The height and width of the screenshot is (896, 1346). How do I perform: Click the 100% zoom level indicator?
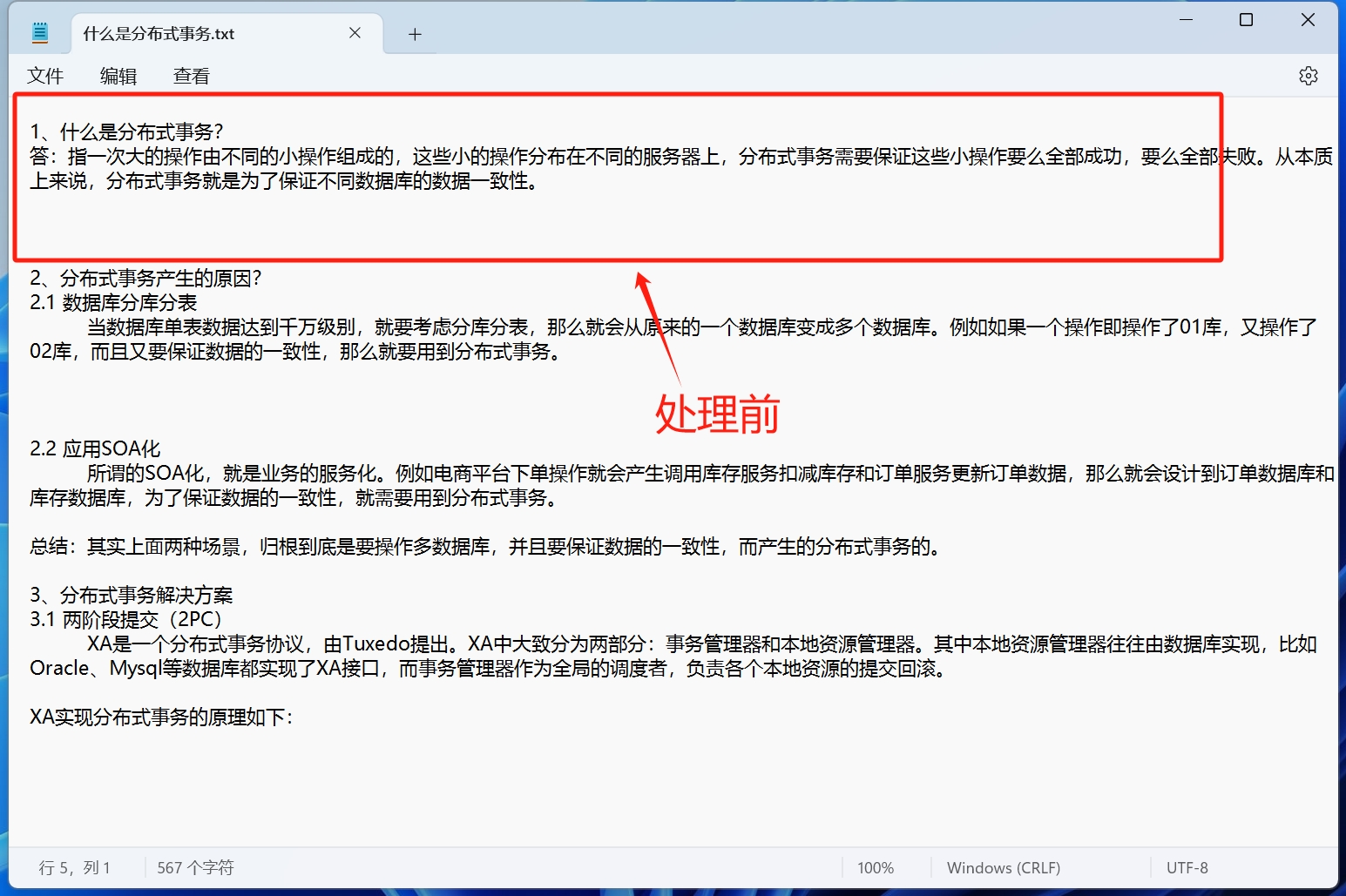point(875,867)
